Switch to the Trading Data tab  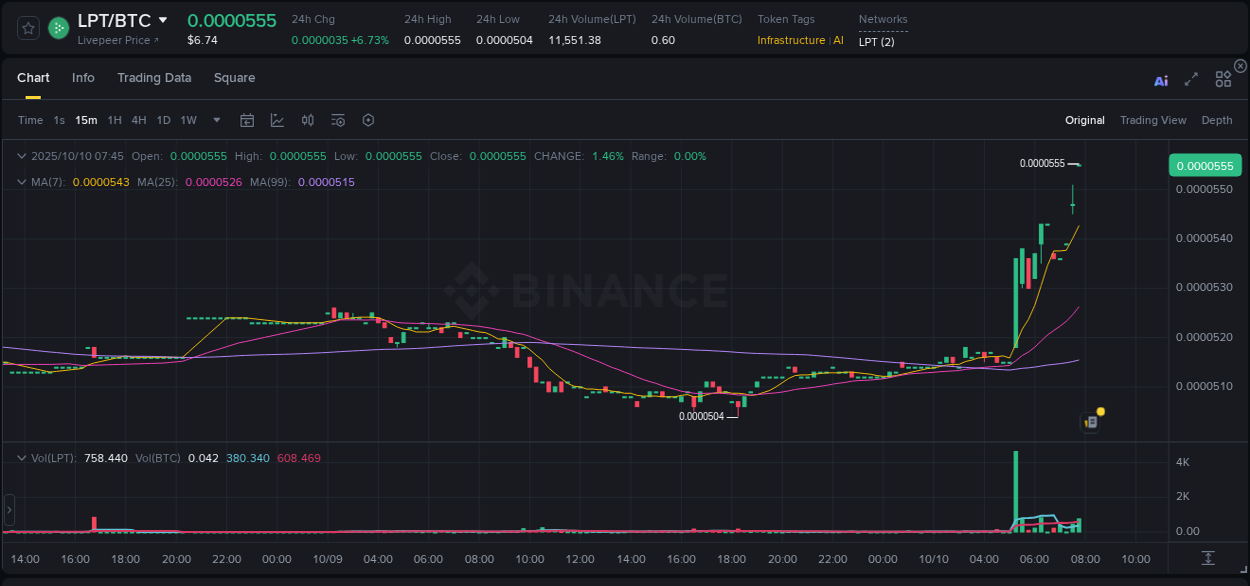coord(154,78)
